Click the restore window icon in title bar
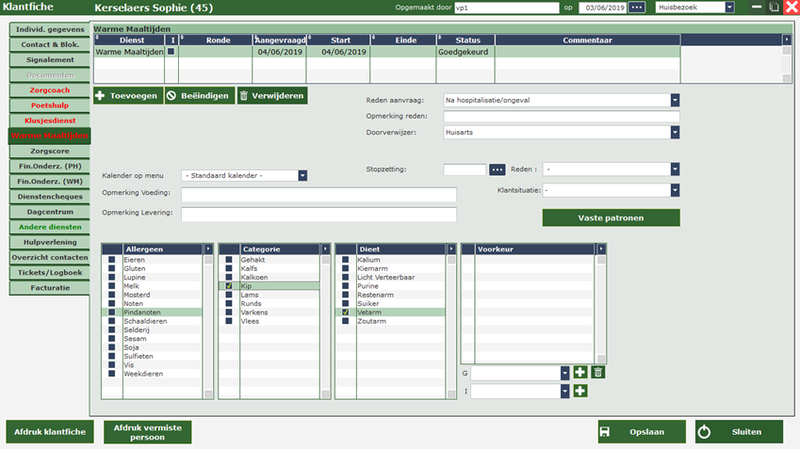 click(775, 8)
